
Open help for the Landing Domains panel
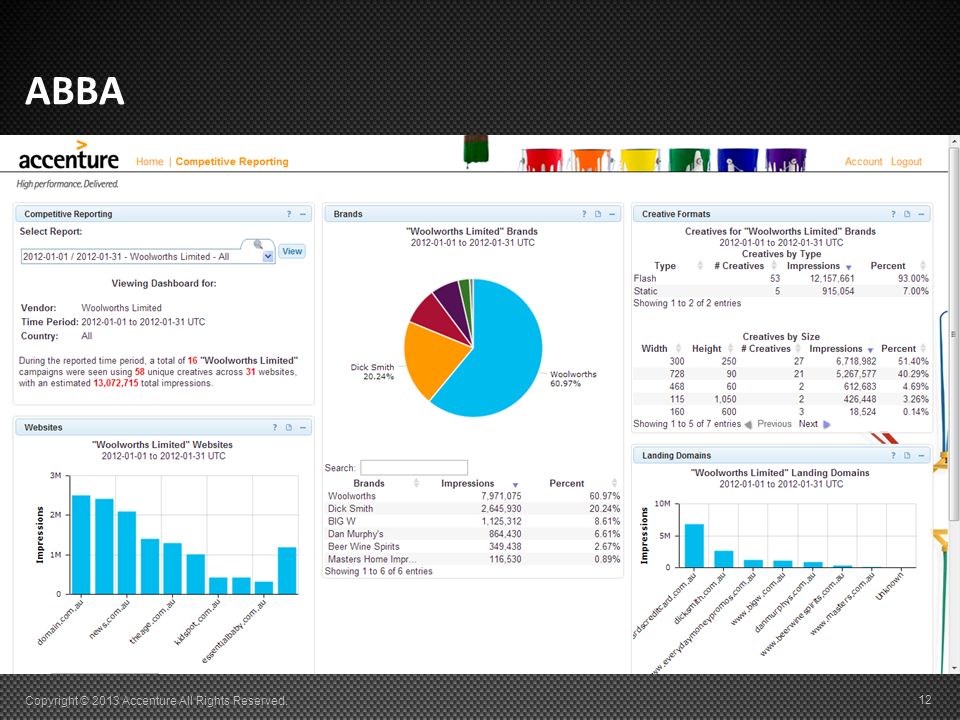point(893,456)
